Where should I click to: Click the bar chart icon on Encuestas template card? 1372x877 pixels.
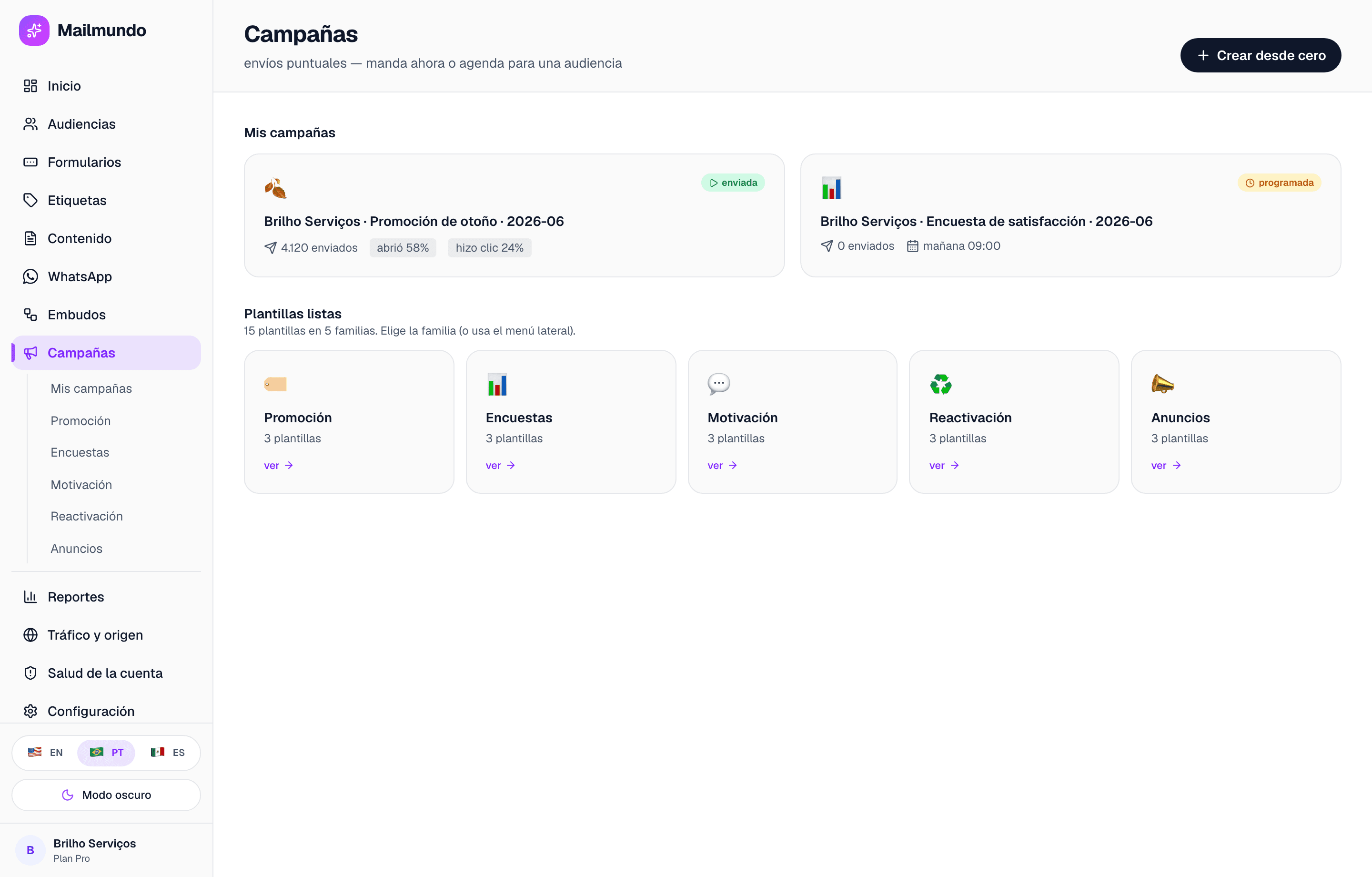coord(497,384)
